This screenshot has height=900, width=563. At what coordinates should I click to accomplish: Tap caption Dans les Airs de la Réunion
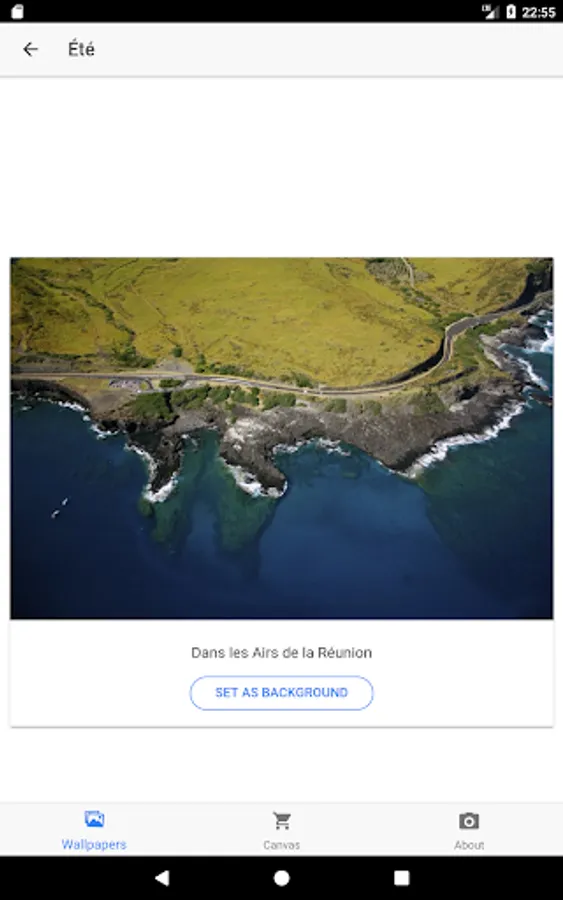click(281, 653)
